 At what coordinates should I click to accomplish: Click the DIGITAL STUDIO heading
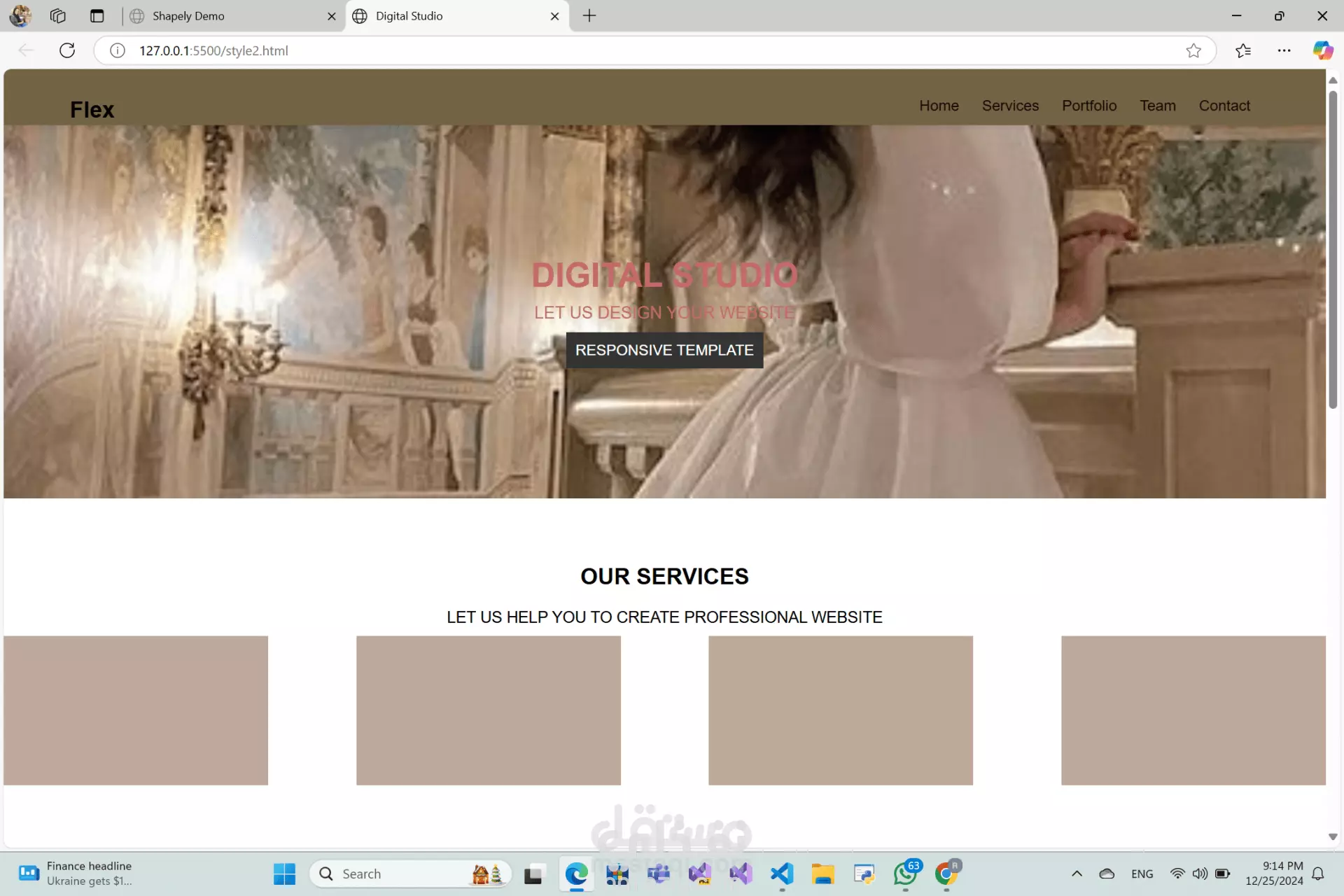click(x=664, y=275)
